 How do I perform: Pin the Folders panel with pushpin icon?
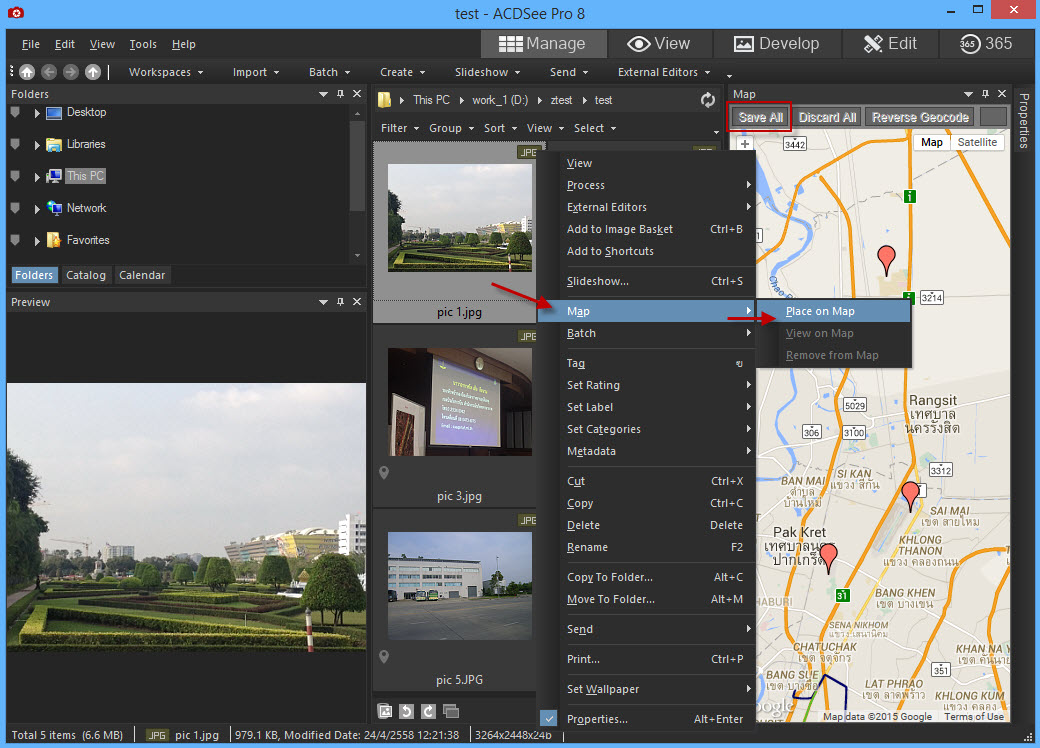(340, 94)
